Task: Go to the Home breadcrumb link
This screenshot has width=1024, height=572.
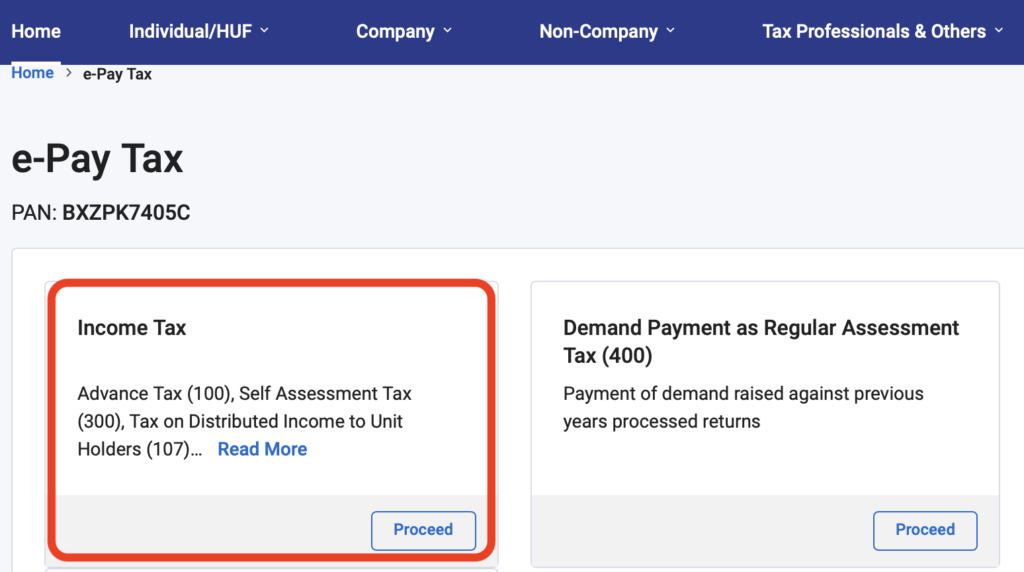Action: tap(33, 73)
